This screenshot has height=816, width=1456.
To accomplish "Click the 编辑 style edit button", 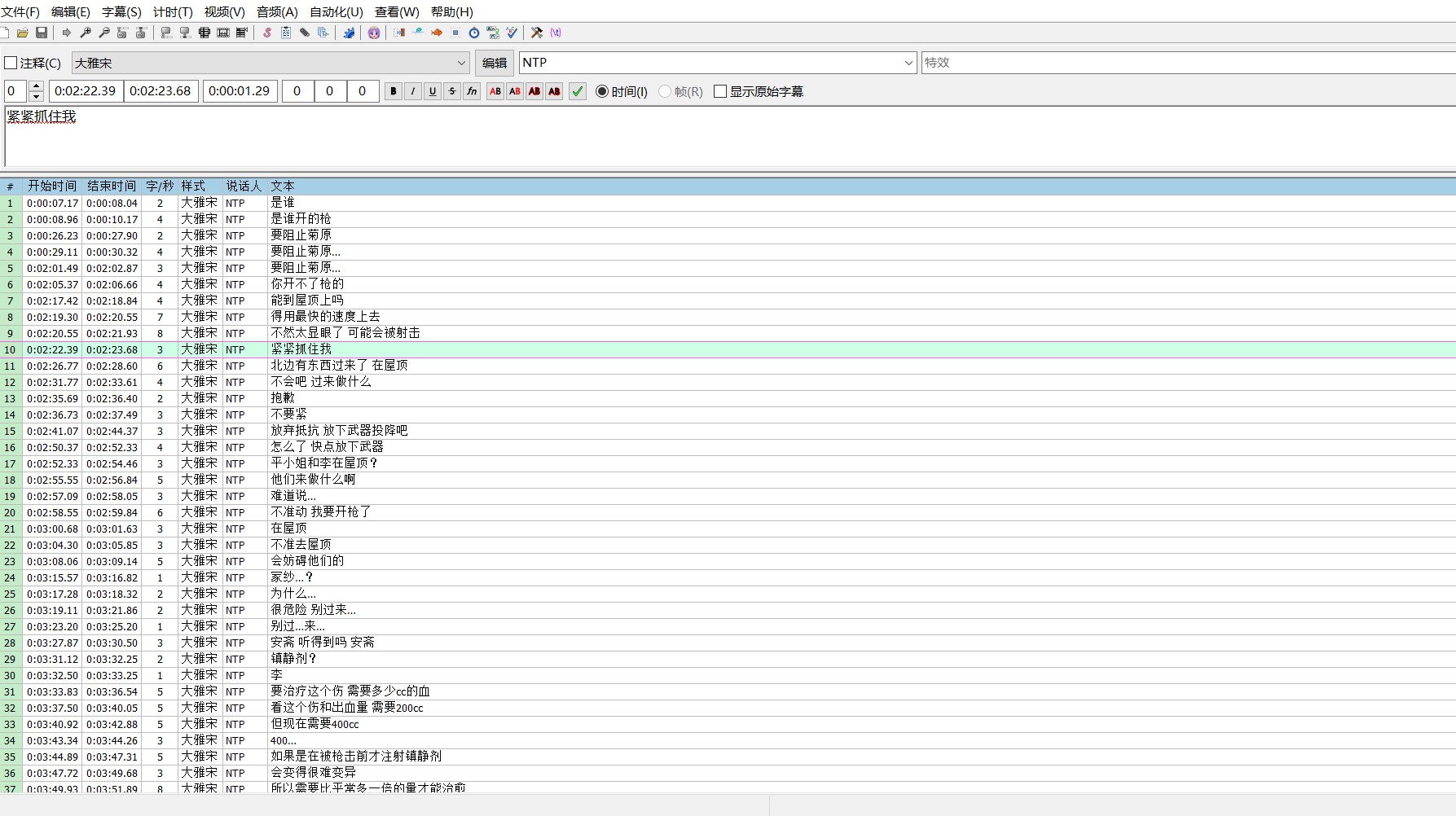I will click(495, 63).
